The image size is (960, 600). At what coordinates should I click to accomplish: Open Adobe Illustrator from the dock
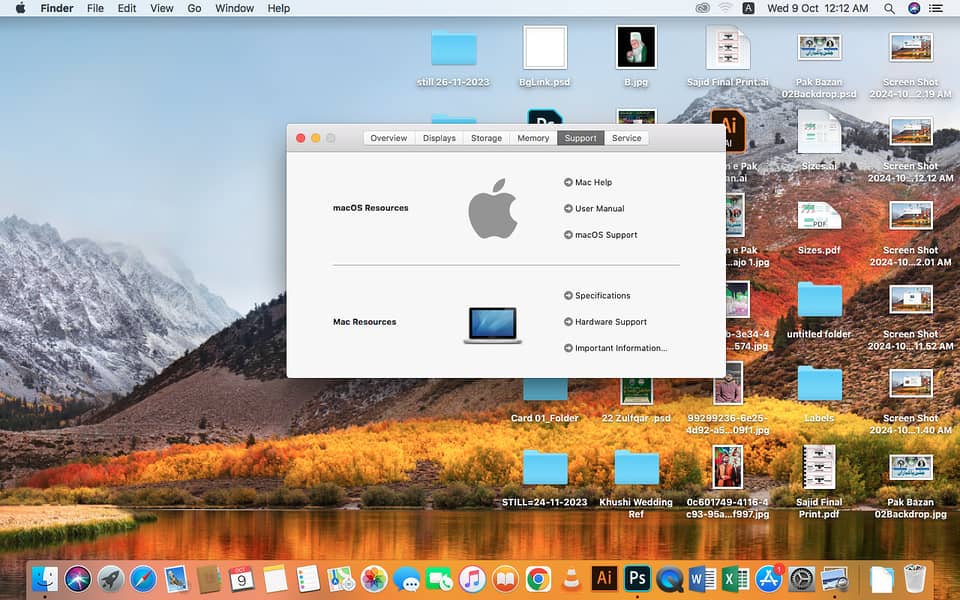604,578
